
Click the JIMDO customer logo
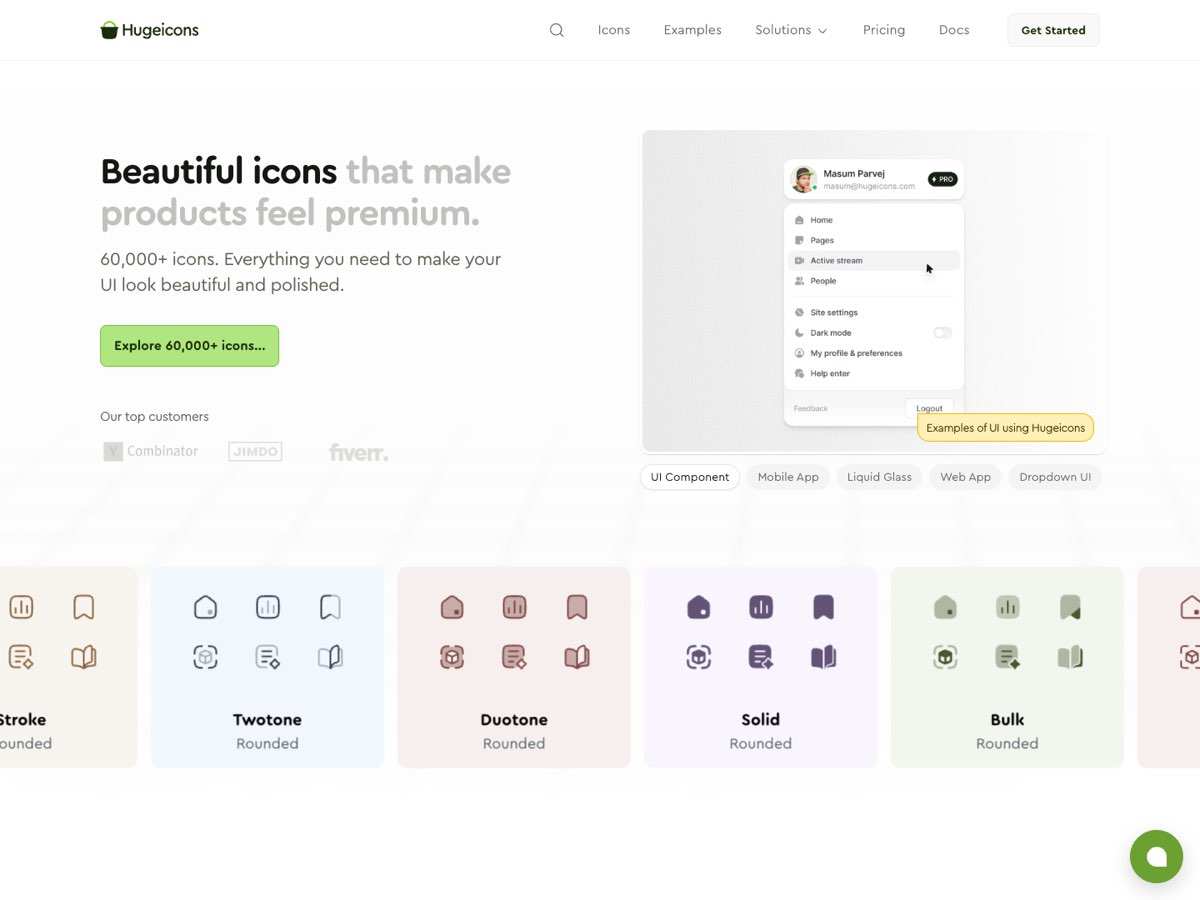point(255,452)
